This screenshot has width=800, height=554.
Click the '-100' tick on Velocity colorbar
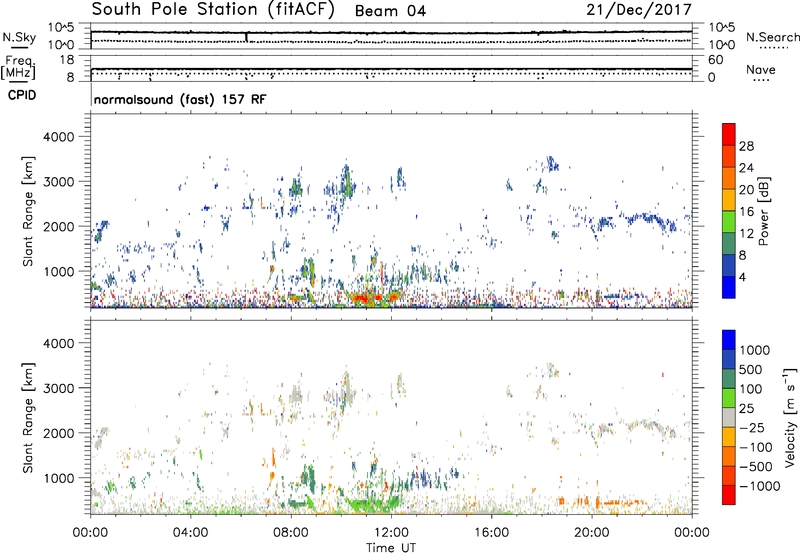[x=756, y=447]
